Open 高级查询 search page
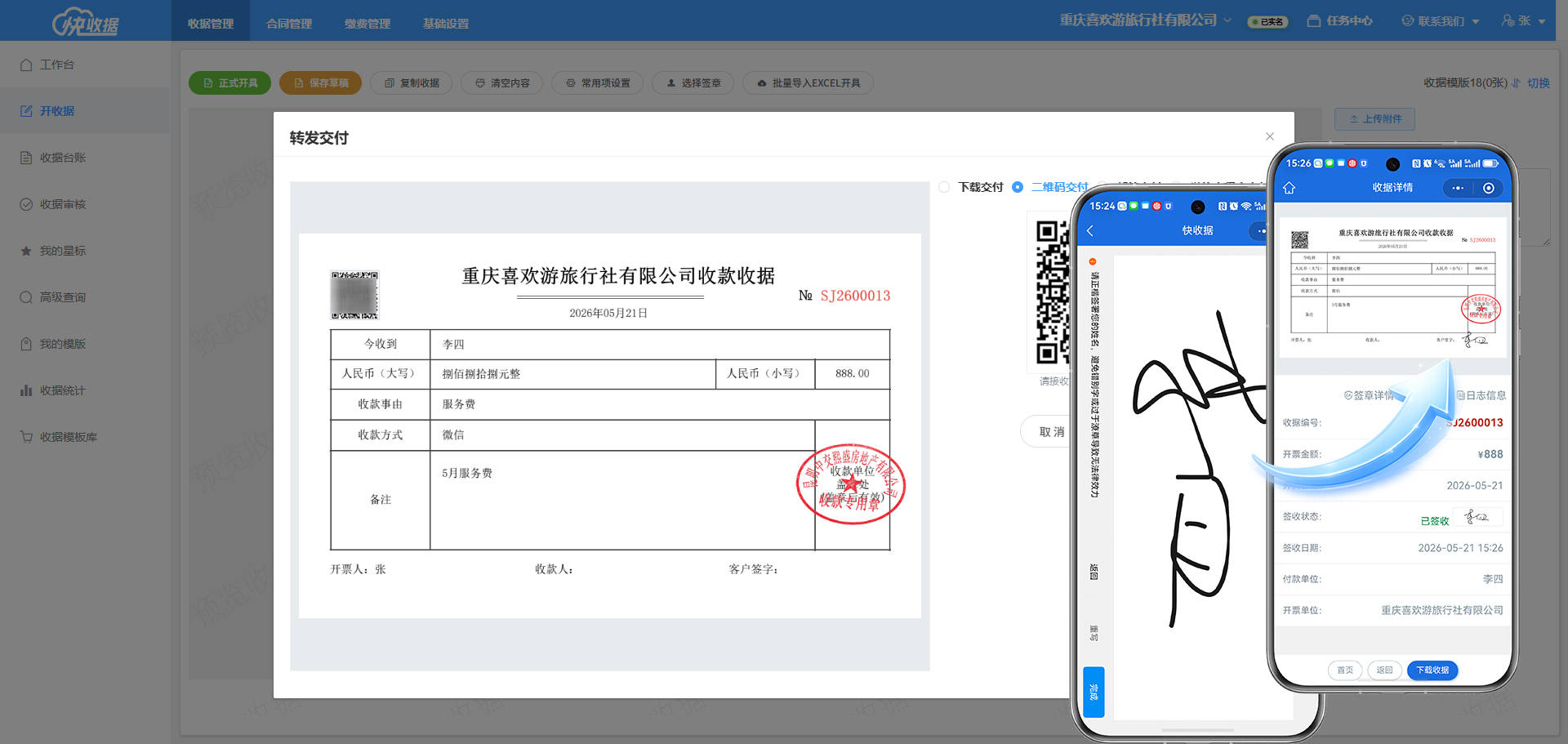1568x744 pixels. [x=53, y=297]
